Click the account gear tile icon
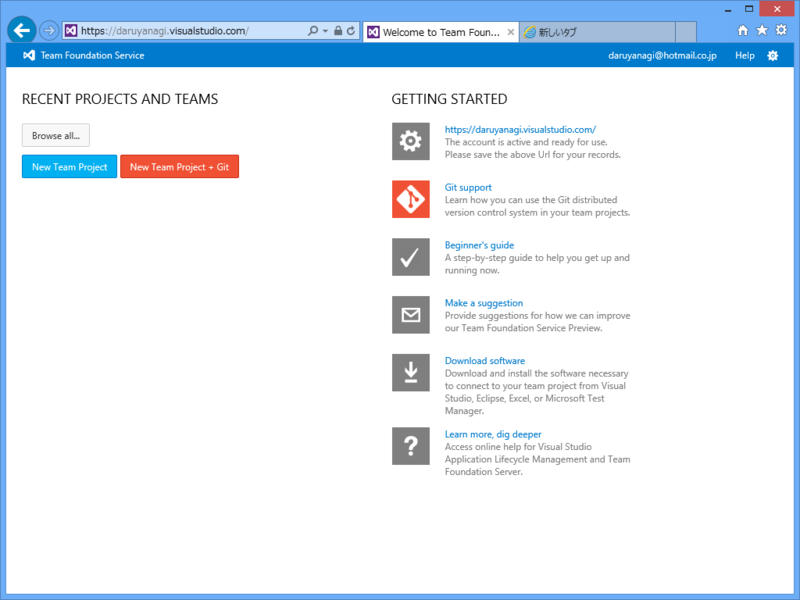 [411, 141]
